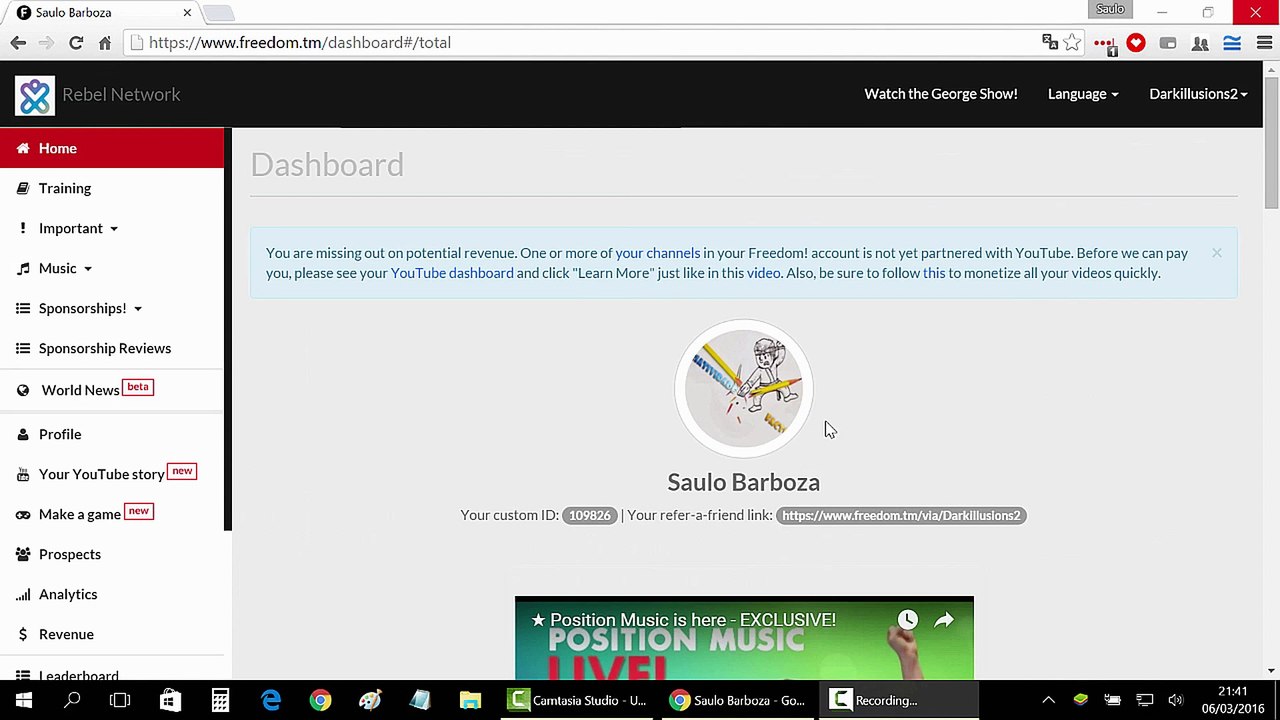The image size is (1280, 720).
Task: Click the gamepad icon beside Make a game
Action: tap(23, 514)
